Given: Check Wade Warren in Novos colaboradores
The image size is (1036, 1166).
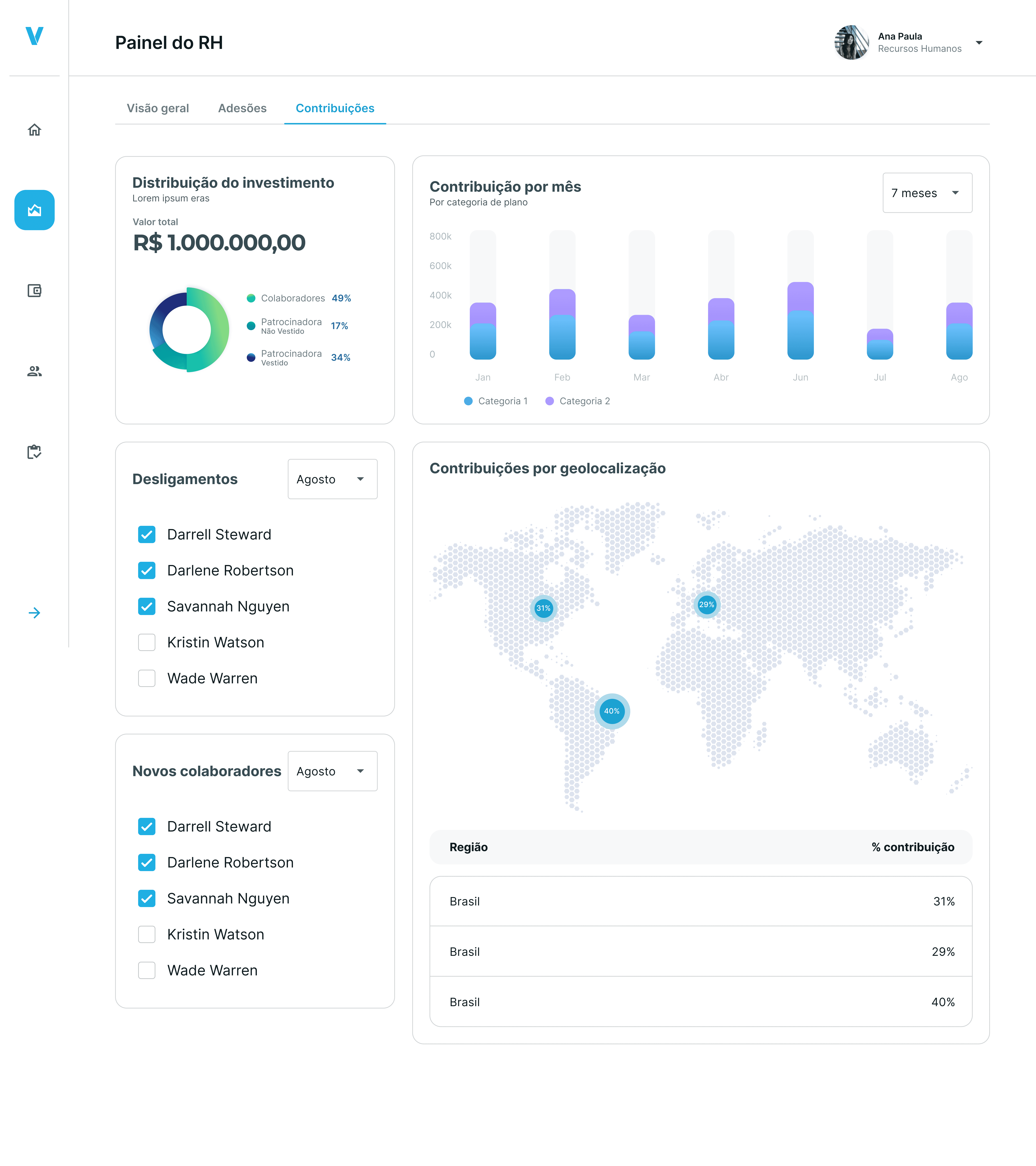Looking at the screenshot, I should (147, 970).
